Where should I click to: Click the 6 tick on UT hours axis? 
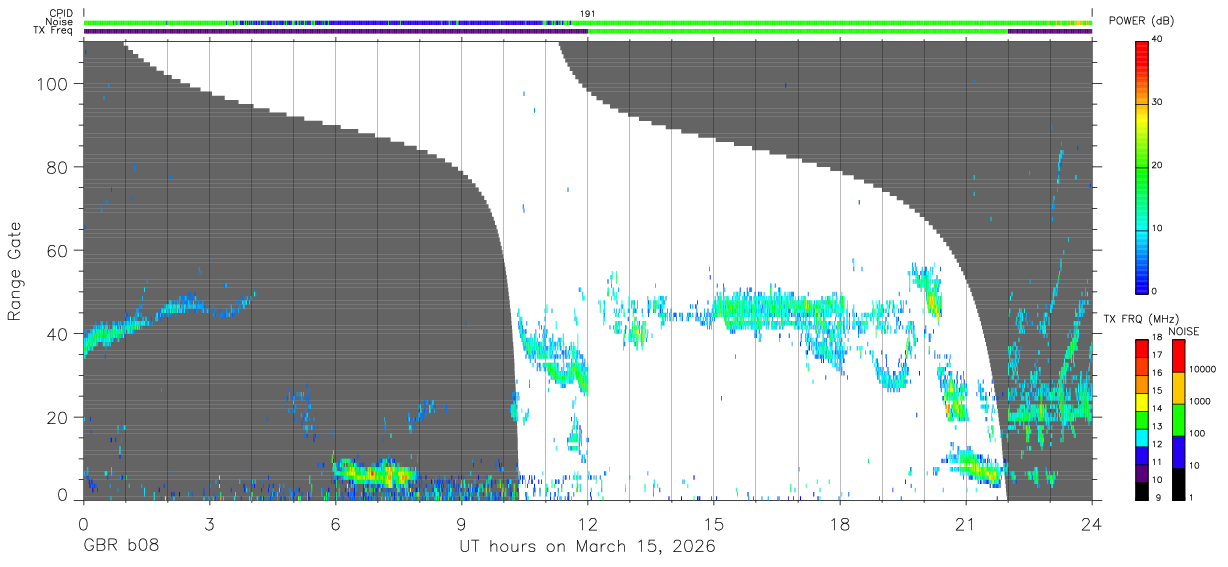click(x=335, y=523)
